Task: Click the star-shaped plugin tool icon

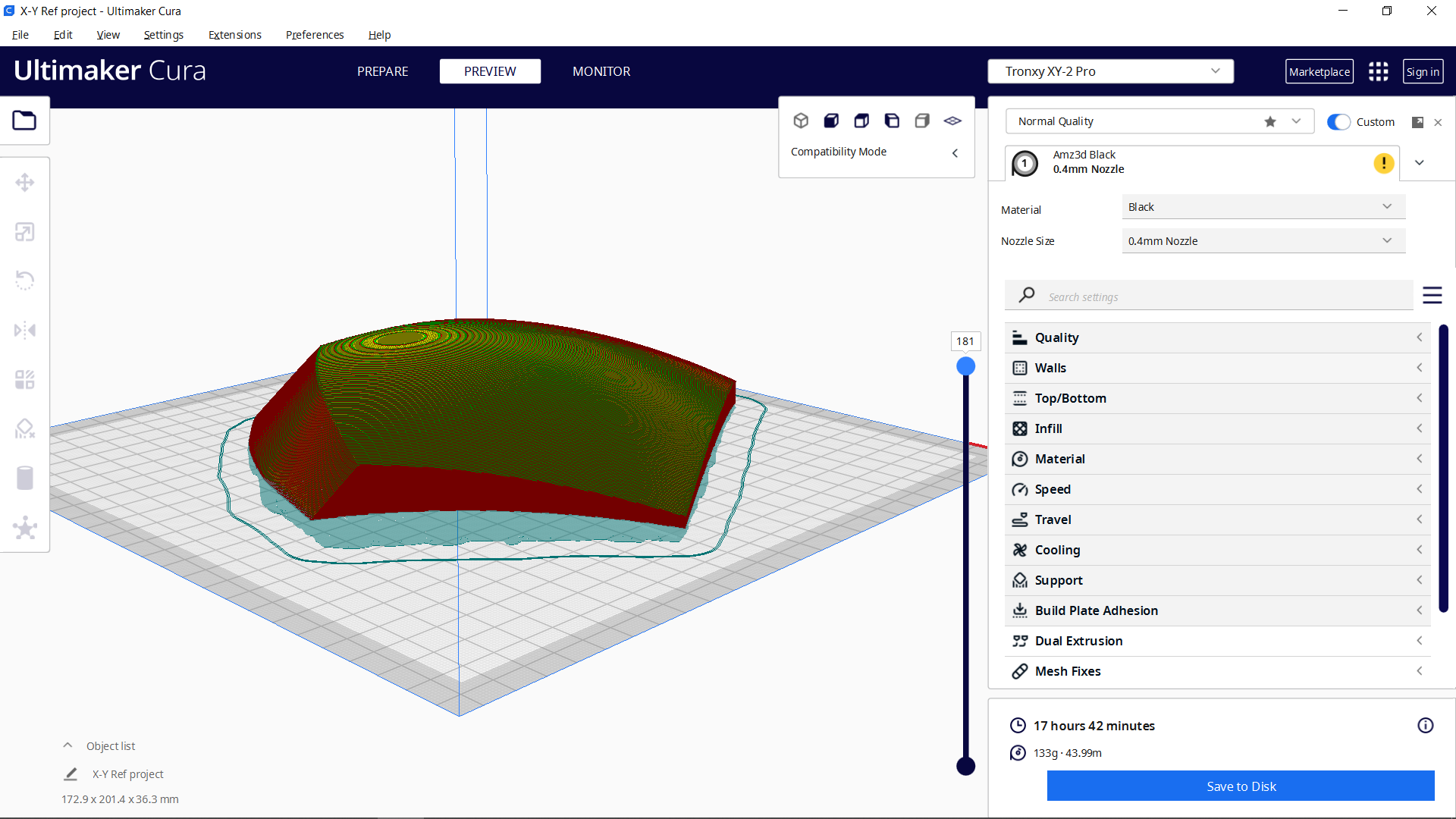Action: tap(24, 528)
